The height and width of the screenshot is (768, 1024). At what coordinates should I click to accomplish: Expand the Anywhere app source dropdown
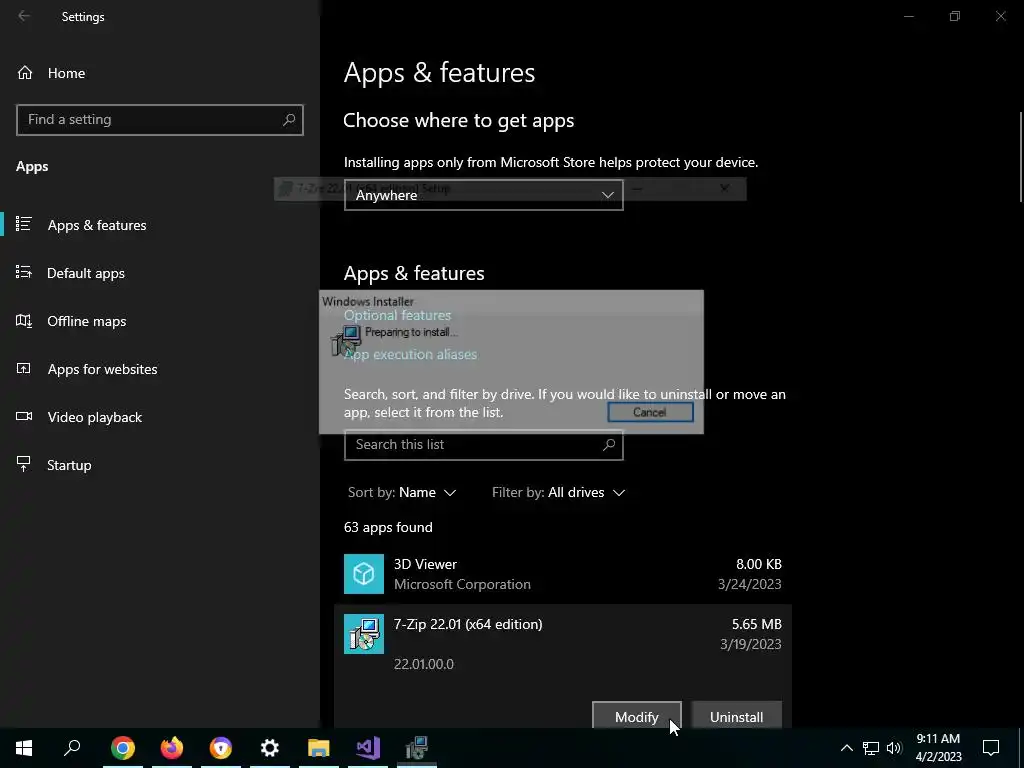click(x=483, y=195)
